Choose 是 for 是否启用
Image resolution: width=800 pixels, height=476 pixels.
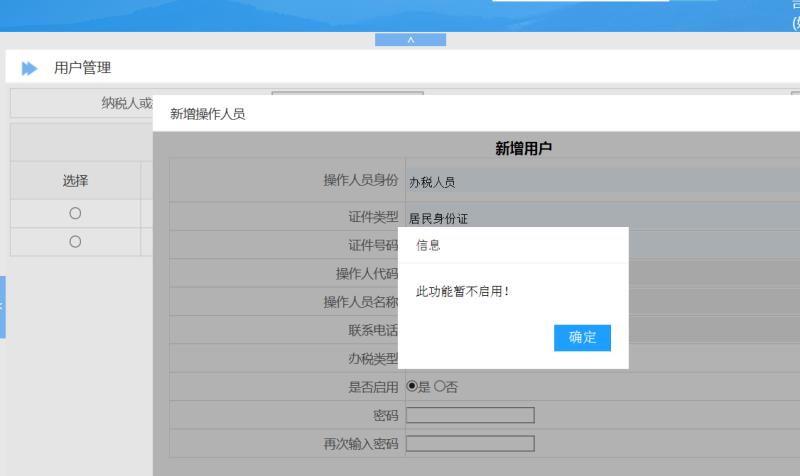(412, 386)
